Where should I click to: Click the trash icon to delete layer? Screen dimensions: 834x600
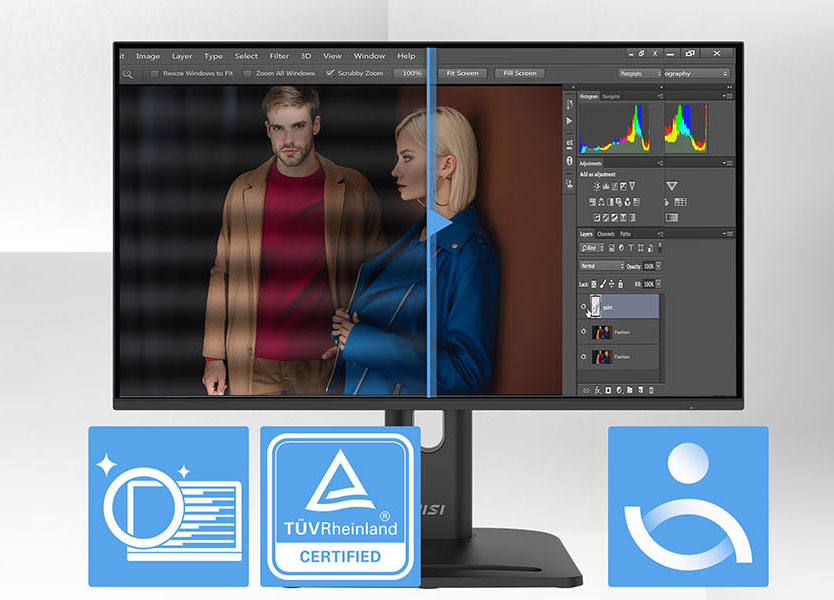651,390
